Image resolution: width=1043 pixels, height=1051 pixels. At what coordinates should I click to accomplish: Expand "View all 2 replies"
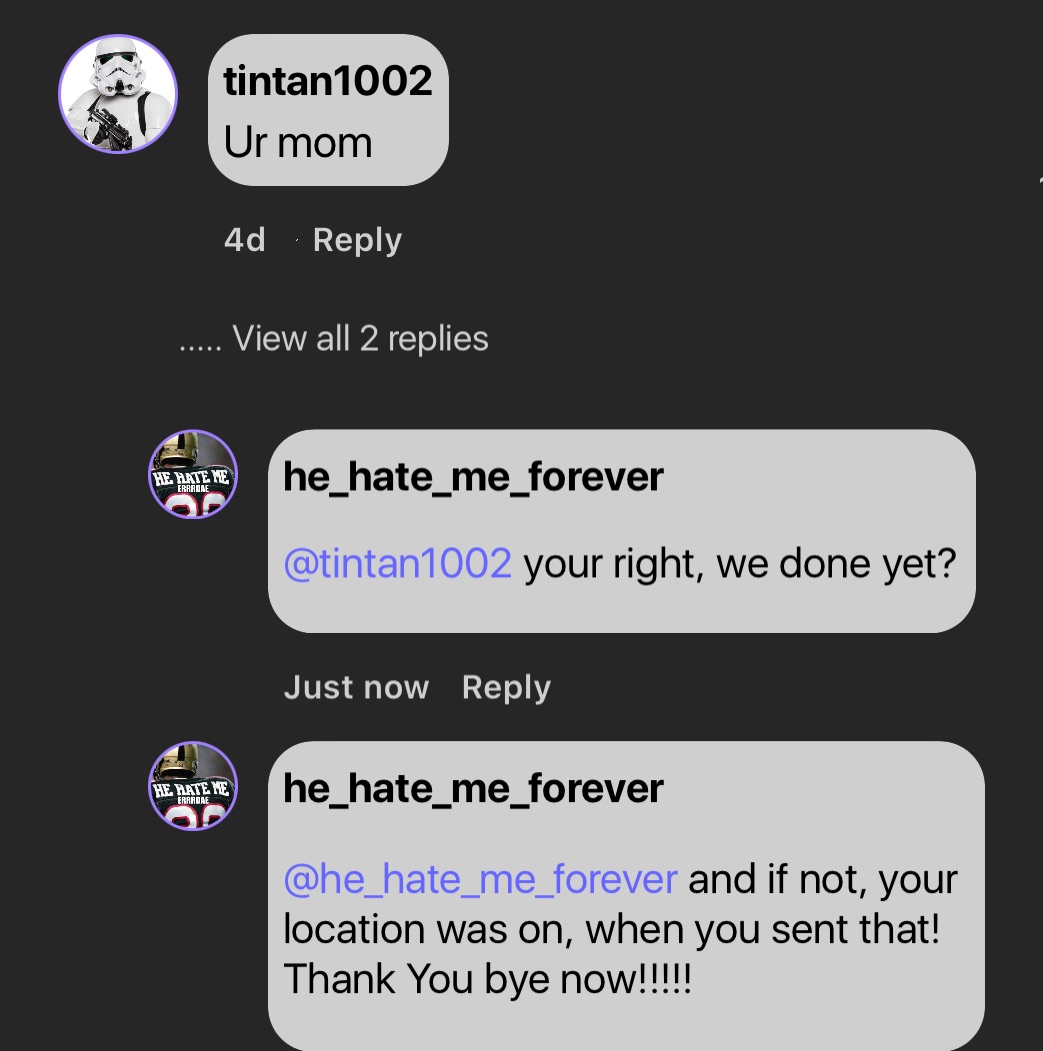(x=360, y=339)
